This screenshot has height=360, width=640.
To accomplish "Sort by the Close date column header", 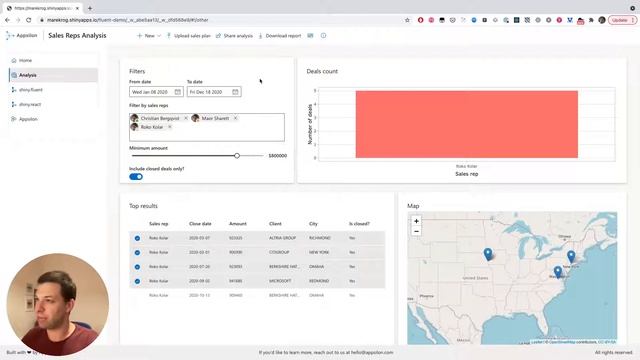I will pos(200,224).
